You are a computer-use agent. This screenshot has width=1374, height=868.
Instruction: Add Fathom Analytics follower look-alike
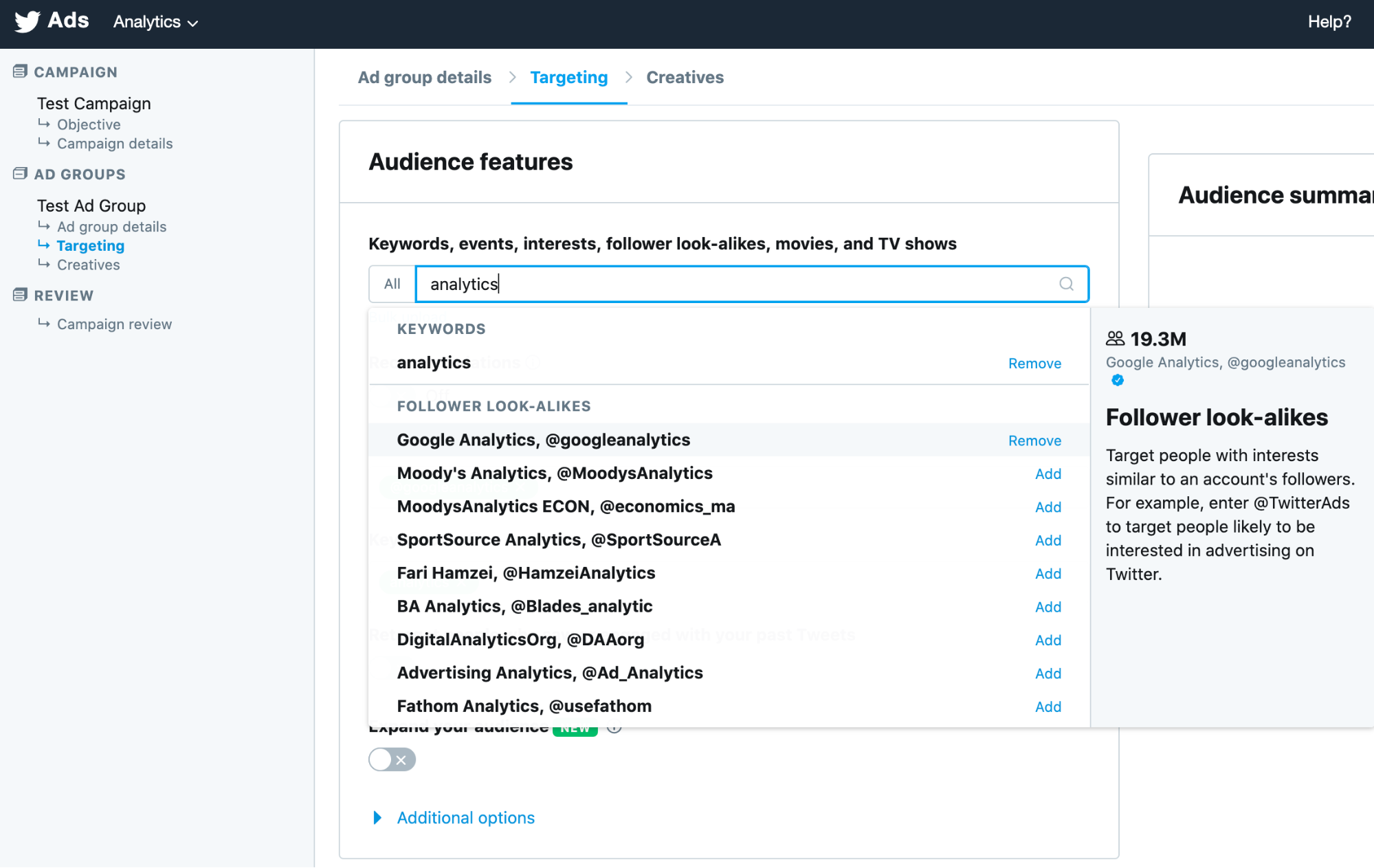point(1048,707)
